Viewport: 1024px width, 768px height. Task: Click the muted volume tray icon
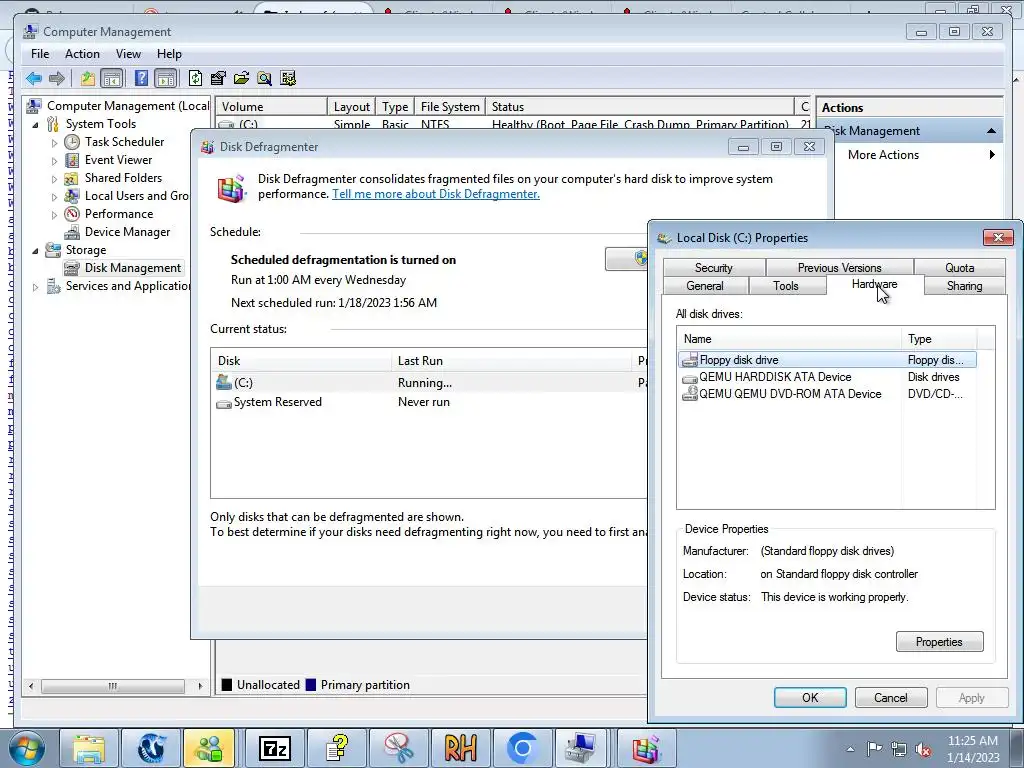pos(923,749)
